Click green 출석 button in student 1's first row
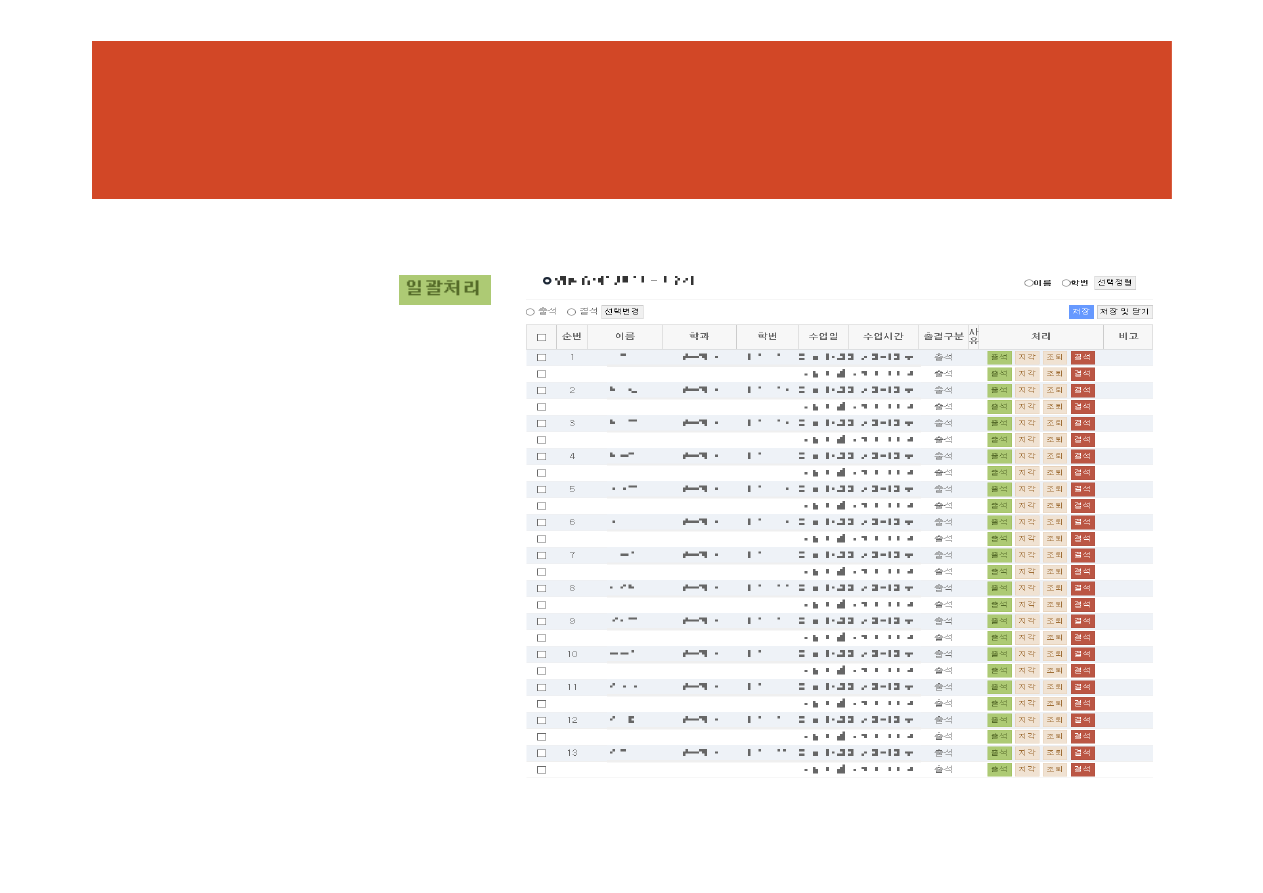1263x893 pixels. tap(998, 357)
